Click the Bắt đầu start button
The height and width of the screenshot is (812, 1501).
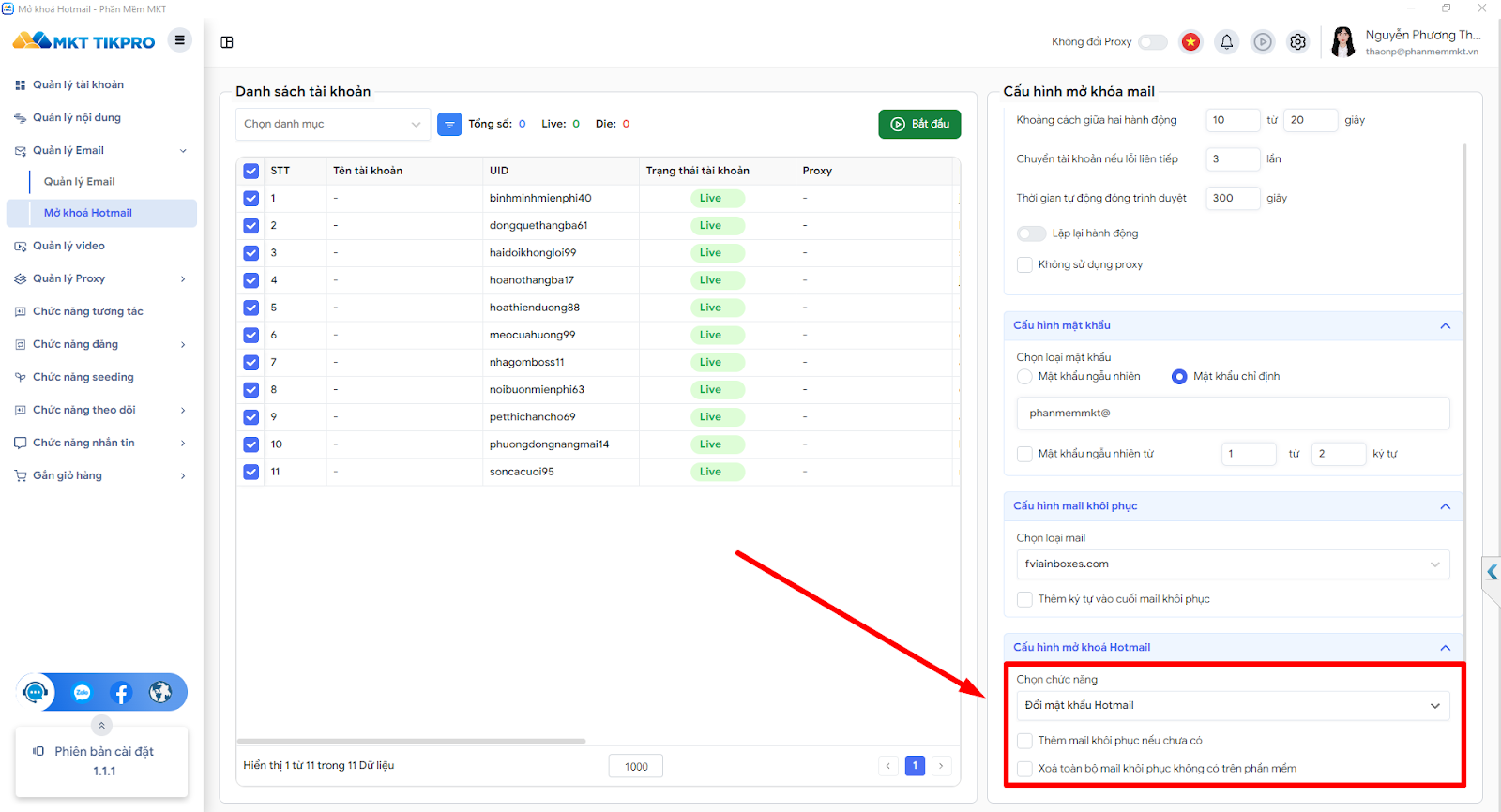click(x=919, y=124)
